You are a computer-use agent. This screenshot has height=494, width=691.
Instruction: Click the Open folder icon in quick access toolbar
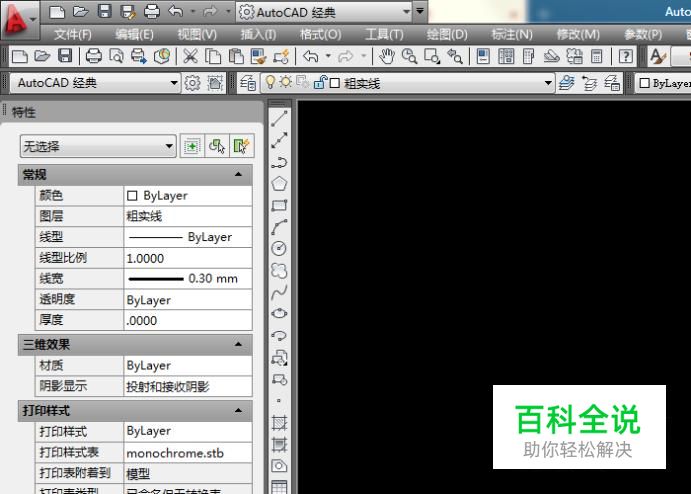coord(81,11)
